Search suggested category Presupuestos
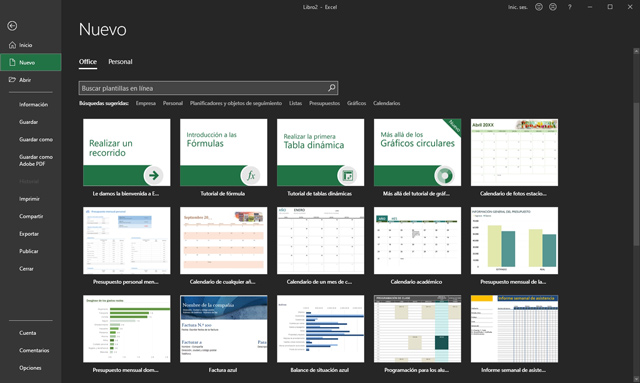Viewport: 640px width, 383px height. coord(324,103)
